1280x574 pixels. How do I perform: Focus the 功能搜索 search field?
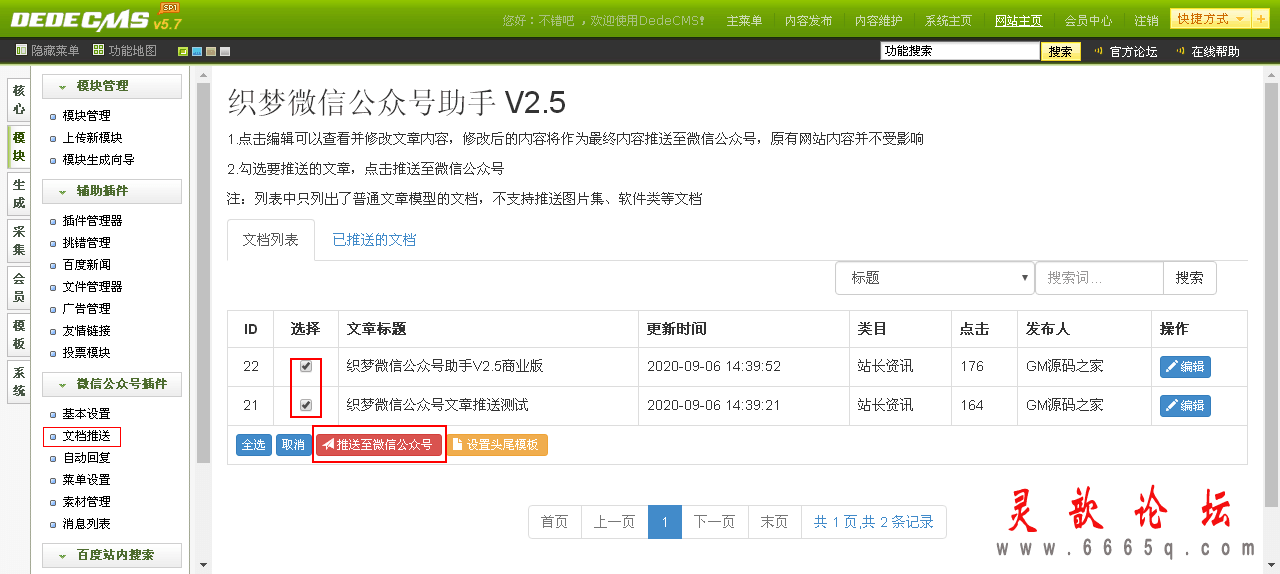960,51
